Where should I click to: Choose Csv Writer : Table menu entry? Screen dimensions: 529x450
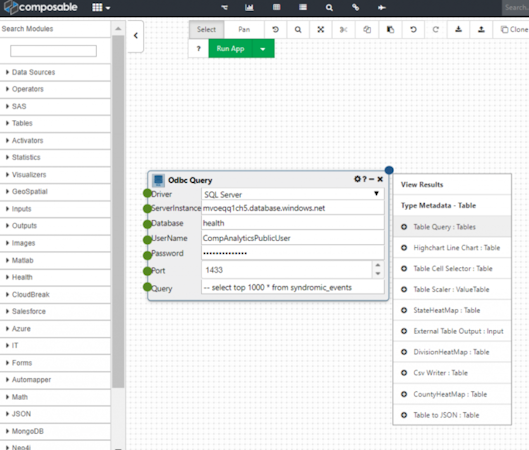pos(452,373)
